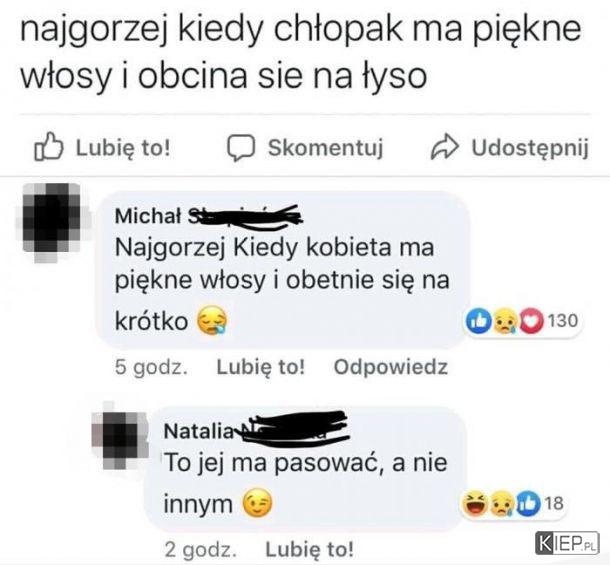Viewport: 610px width, 565px height.
Task: Open the 130 reactions count
Action: point(563,321)
